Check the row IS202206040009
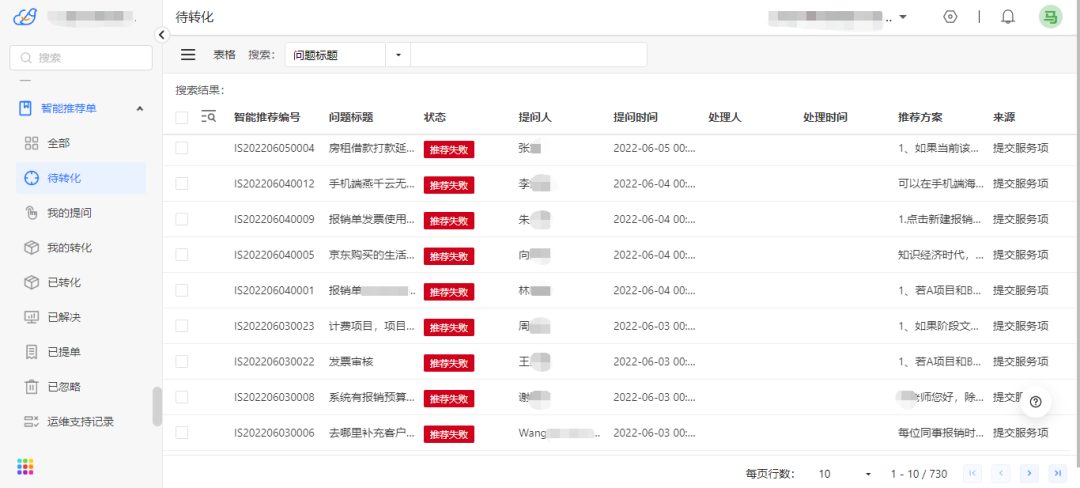Image resolution: width=1080 pixels, height=488 pixels. (x=182, y=219)
